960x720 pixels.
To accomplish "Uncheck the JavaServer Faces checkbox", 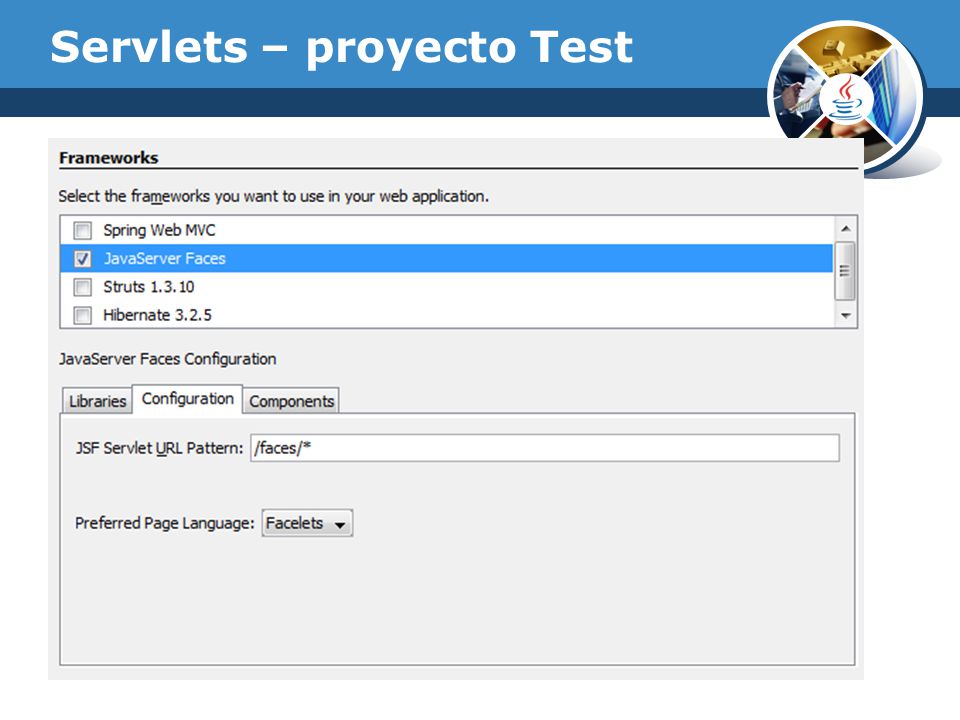I will [83, 259].
